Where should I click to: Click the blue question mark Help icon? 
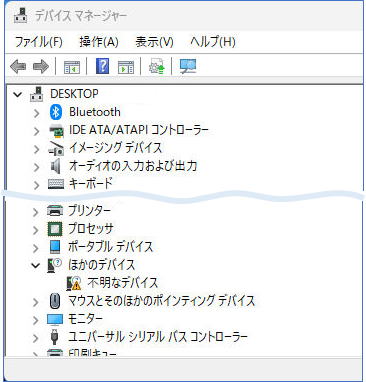click(102, 66)
